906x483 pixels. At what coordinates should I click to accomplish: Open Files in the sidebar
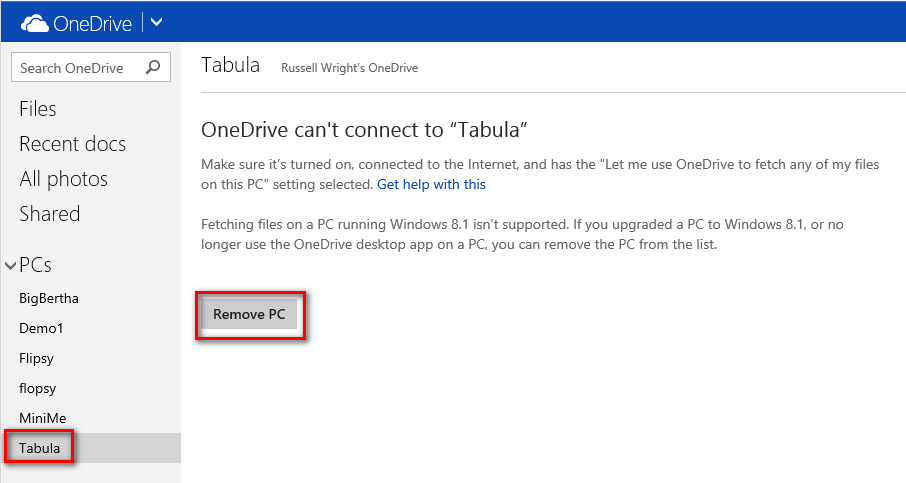coord(38,109)
